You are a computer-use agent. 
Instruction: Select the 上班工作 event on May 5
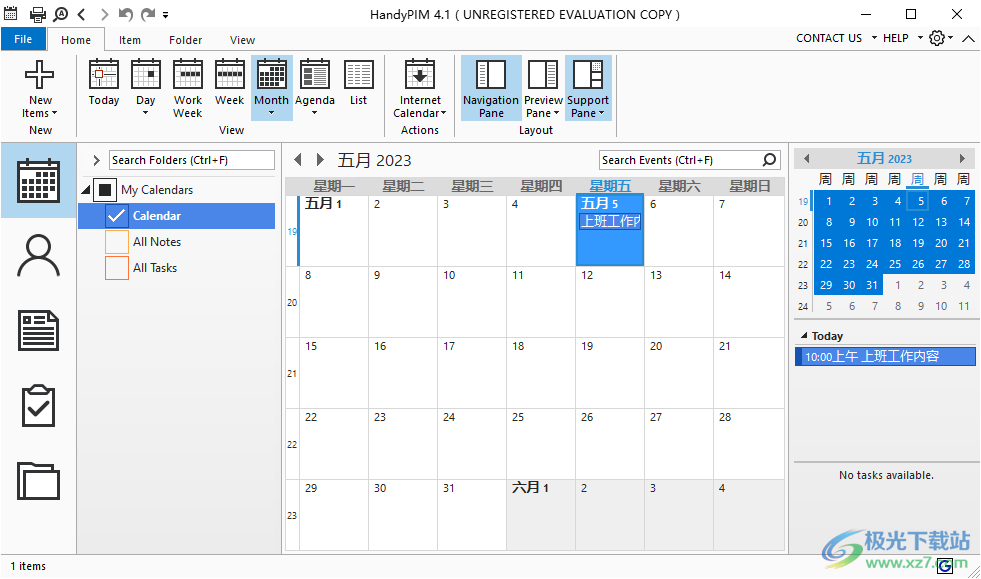point(610,222)
